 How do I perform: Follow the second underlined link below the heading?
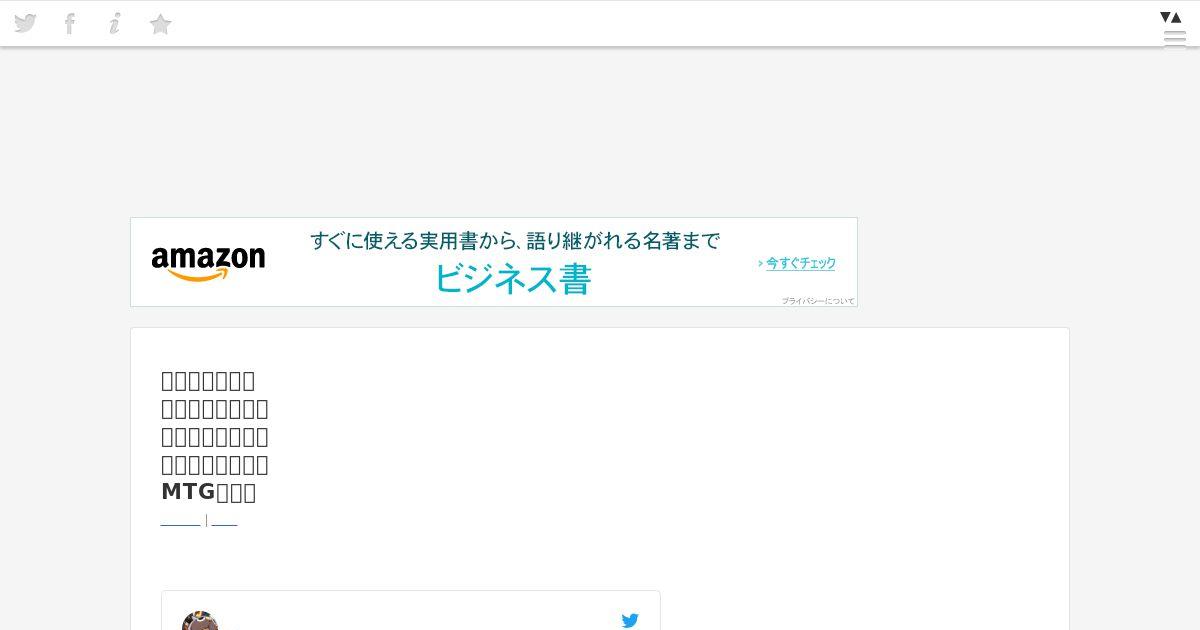(224, 520)
